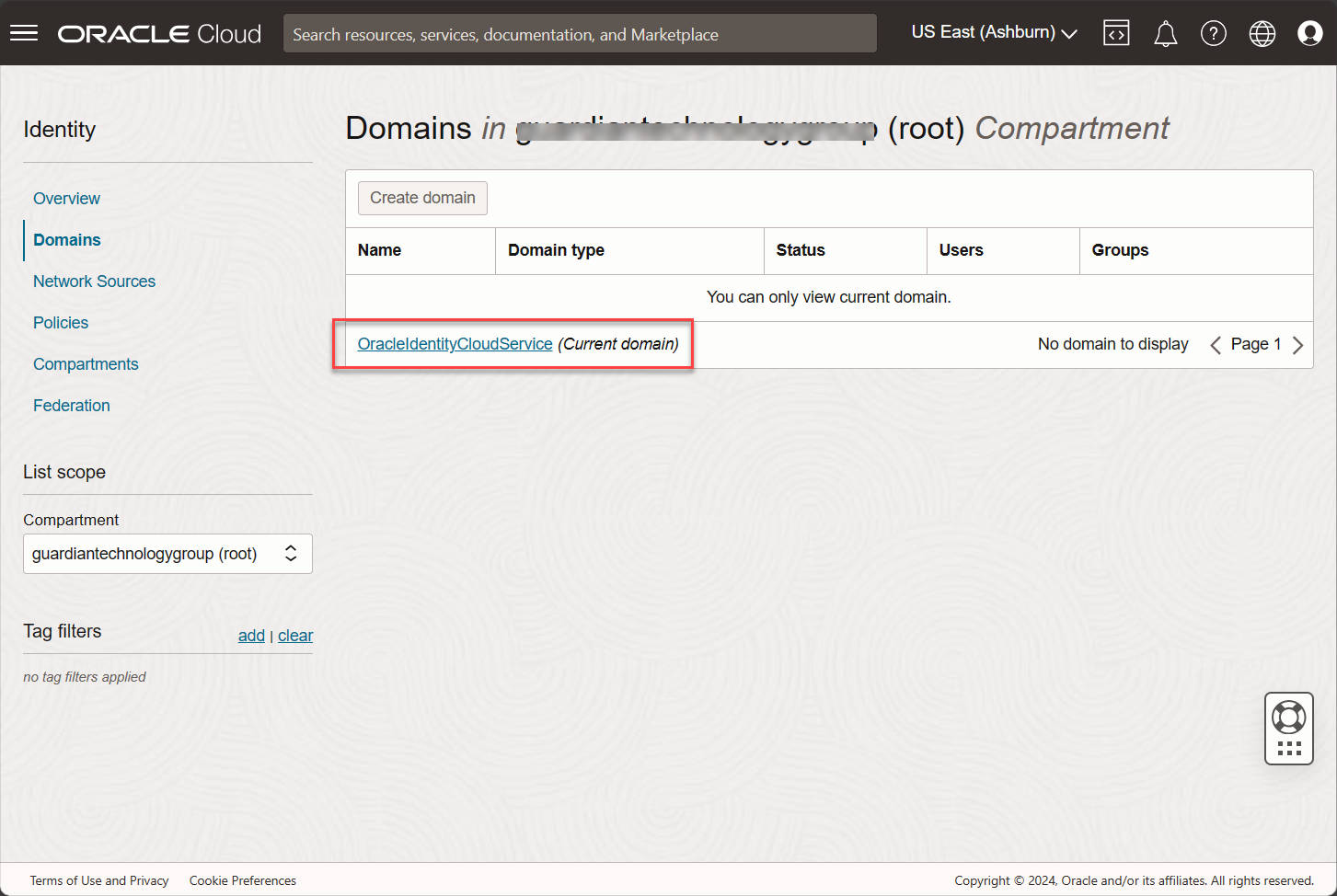Viewport: 1337px width, 896px height.
Task: Click the Oracle Cloud logo
Action: [x=158, y=32]
